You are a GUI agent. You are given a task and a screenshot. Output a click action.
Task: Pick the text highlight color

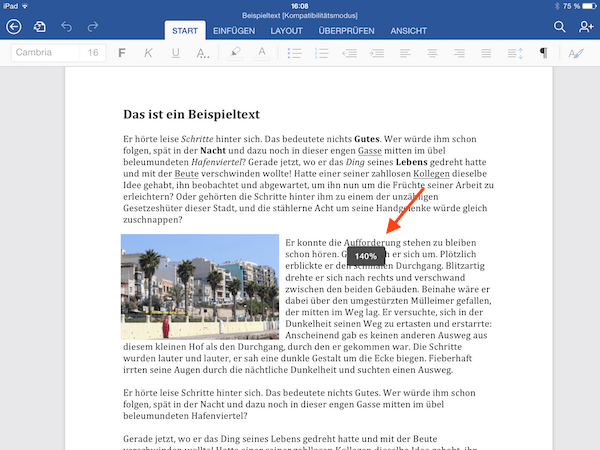[234, 52]
